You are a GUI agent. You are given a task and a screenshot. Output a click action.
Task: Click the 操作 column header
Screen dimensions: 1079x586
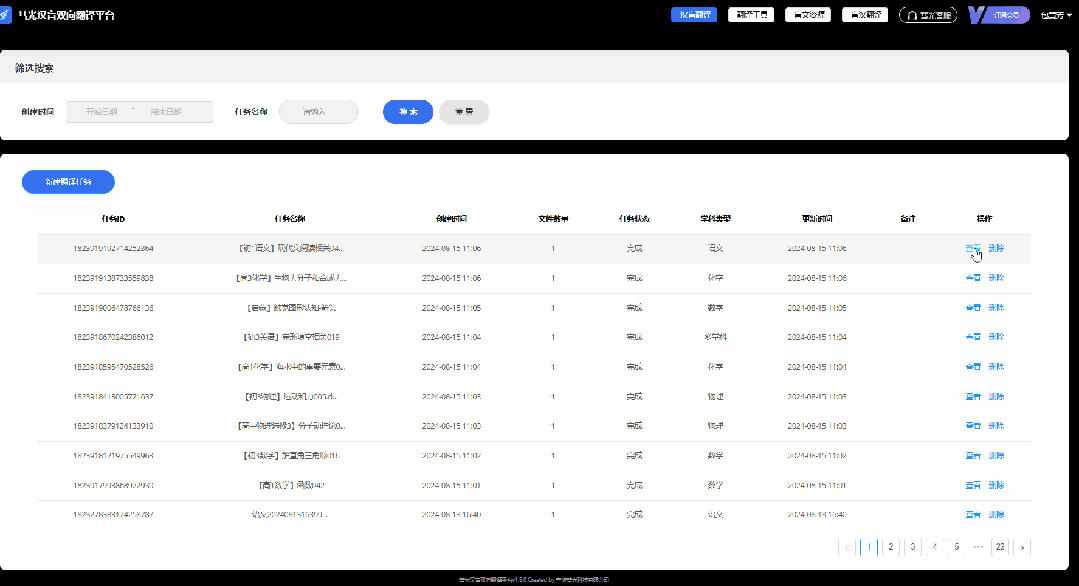(x=984, y=219)
